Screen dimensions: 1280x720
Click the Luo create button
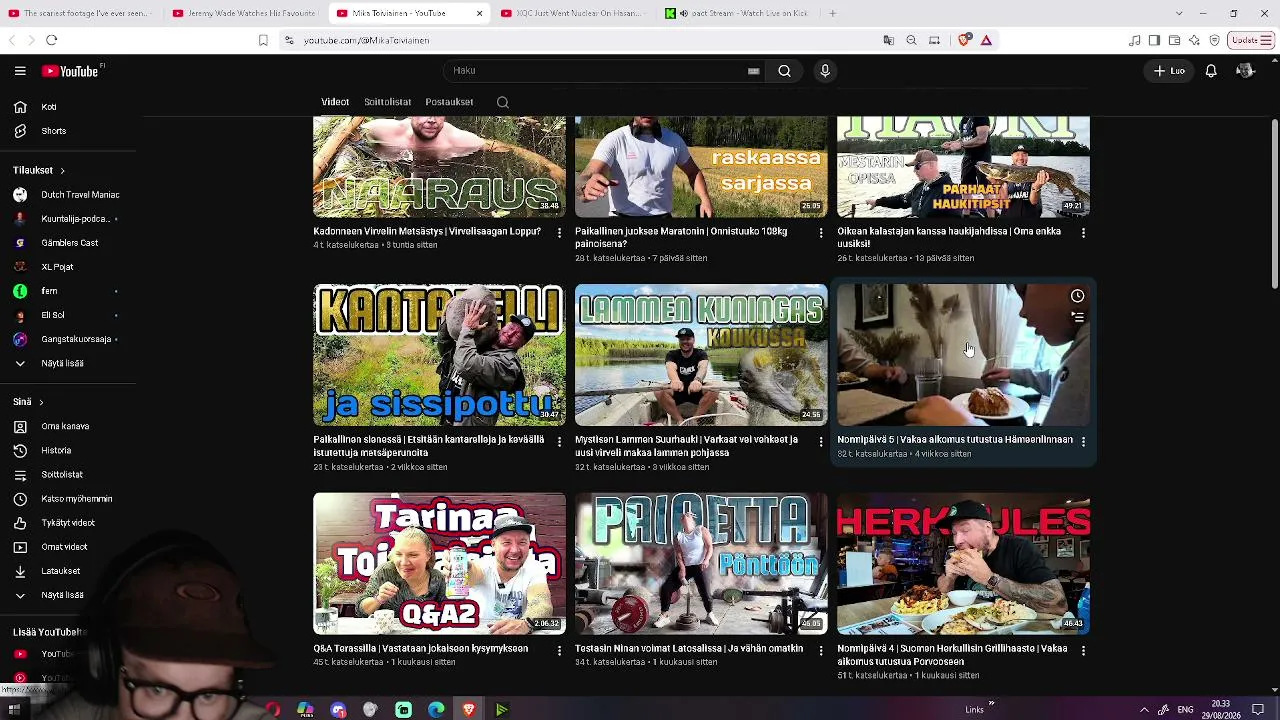click(1169, 71)
